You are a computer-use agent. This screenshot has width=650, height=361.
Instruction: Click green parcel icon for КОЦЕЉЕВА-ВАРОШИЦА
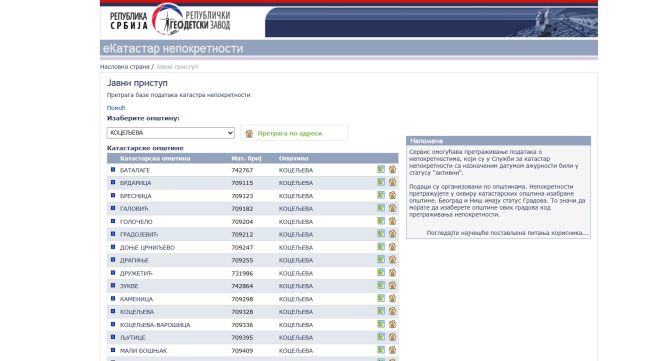[381, 324]
